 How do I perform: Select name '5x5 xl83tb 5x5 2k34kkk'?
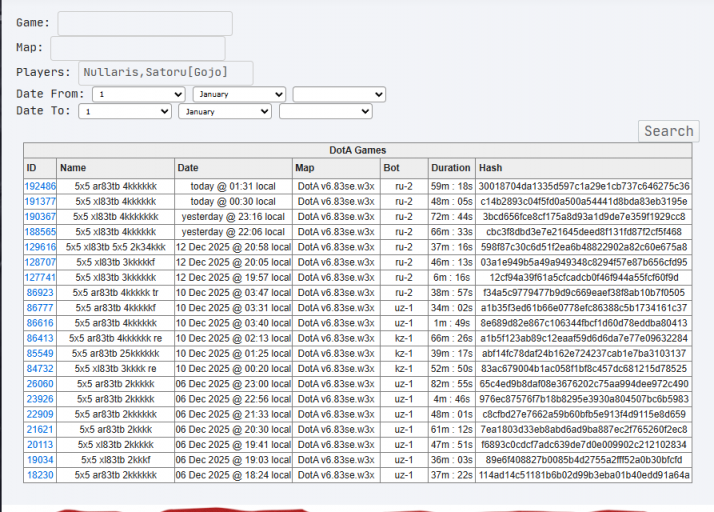pyautogui.click(x=116, y=247)
